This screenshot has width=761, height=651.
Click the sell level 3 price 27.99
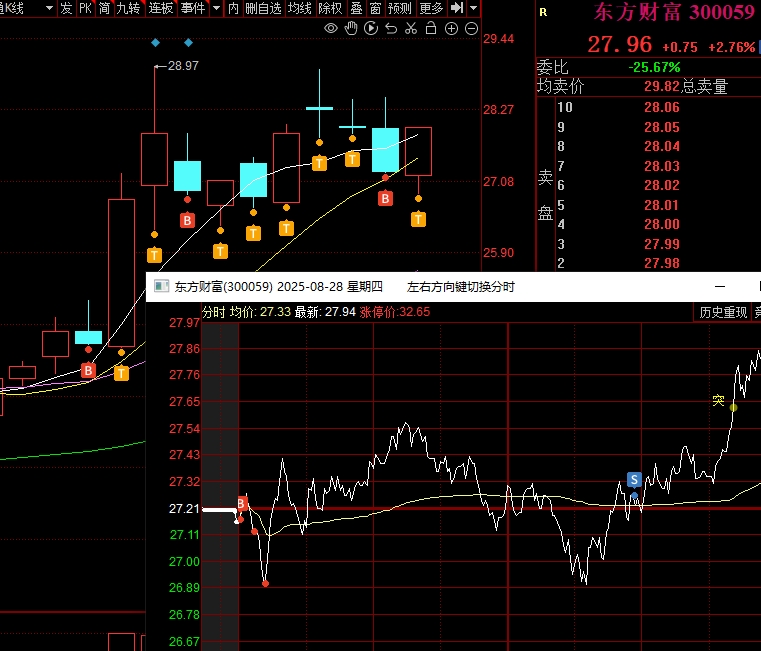click(x=662, y=244)
